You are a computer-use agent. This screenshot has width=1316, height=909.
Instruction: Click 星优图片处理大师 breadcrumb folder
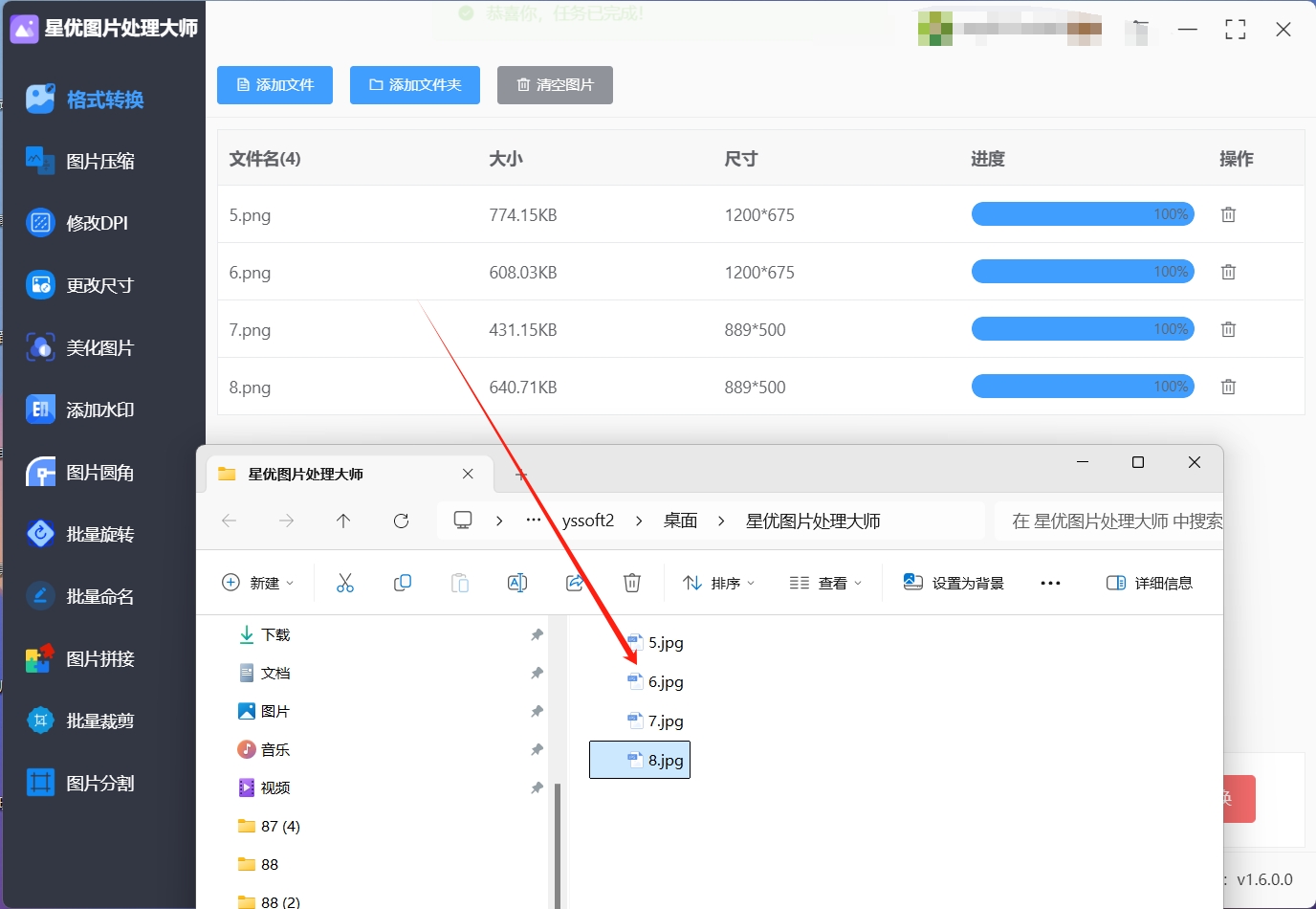pyautogui.click(x=813, y=521)
